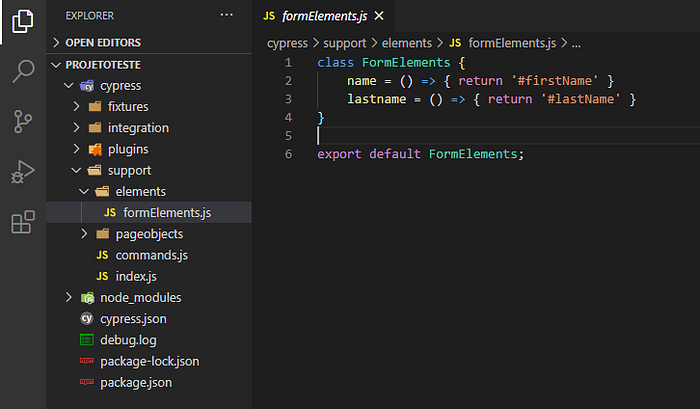Screen dimensions: 700x409
Task: Open the Extensions view
Action: click(23, 222)
